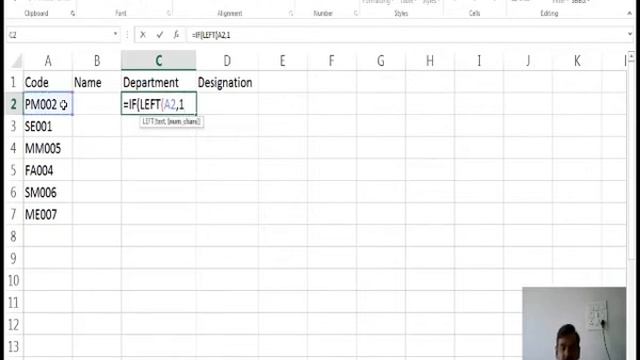Select column H header
Image resolution: width=640 pixels, height=360 pixels.
pyautogui.click(x=430, y=61)
